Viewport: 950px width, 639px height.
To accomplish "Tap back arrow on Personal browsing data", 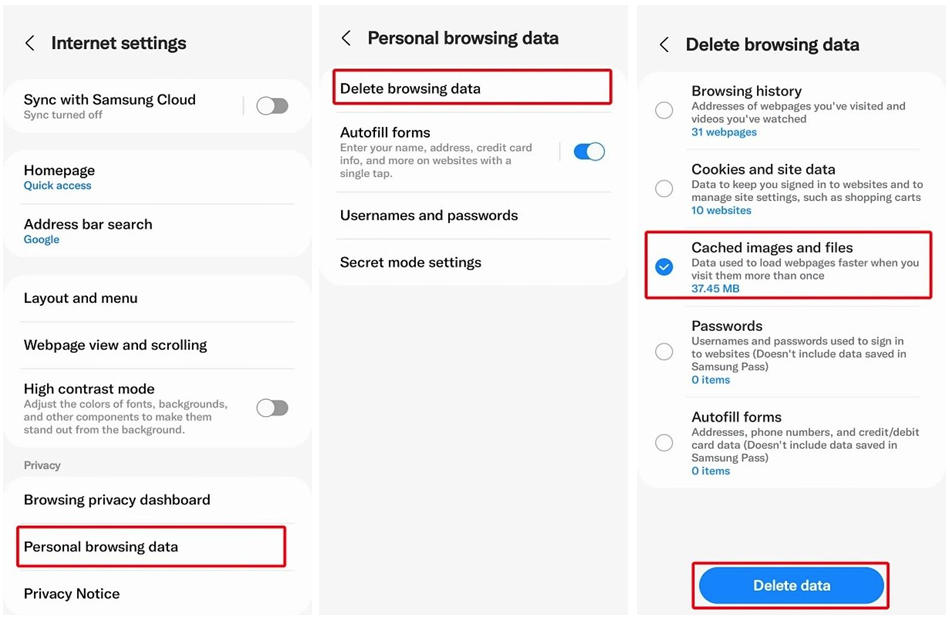I will [x=346, y=38].
